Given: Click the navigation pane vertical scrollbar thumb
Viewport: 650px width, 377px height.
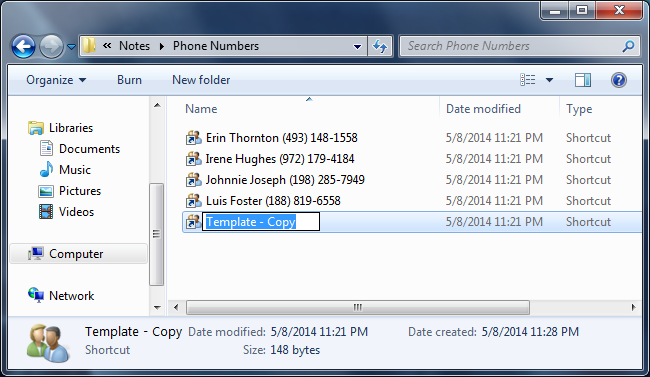Looking at the screenshot, I should 156,234.
